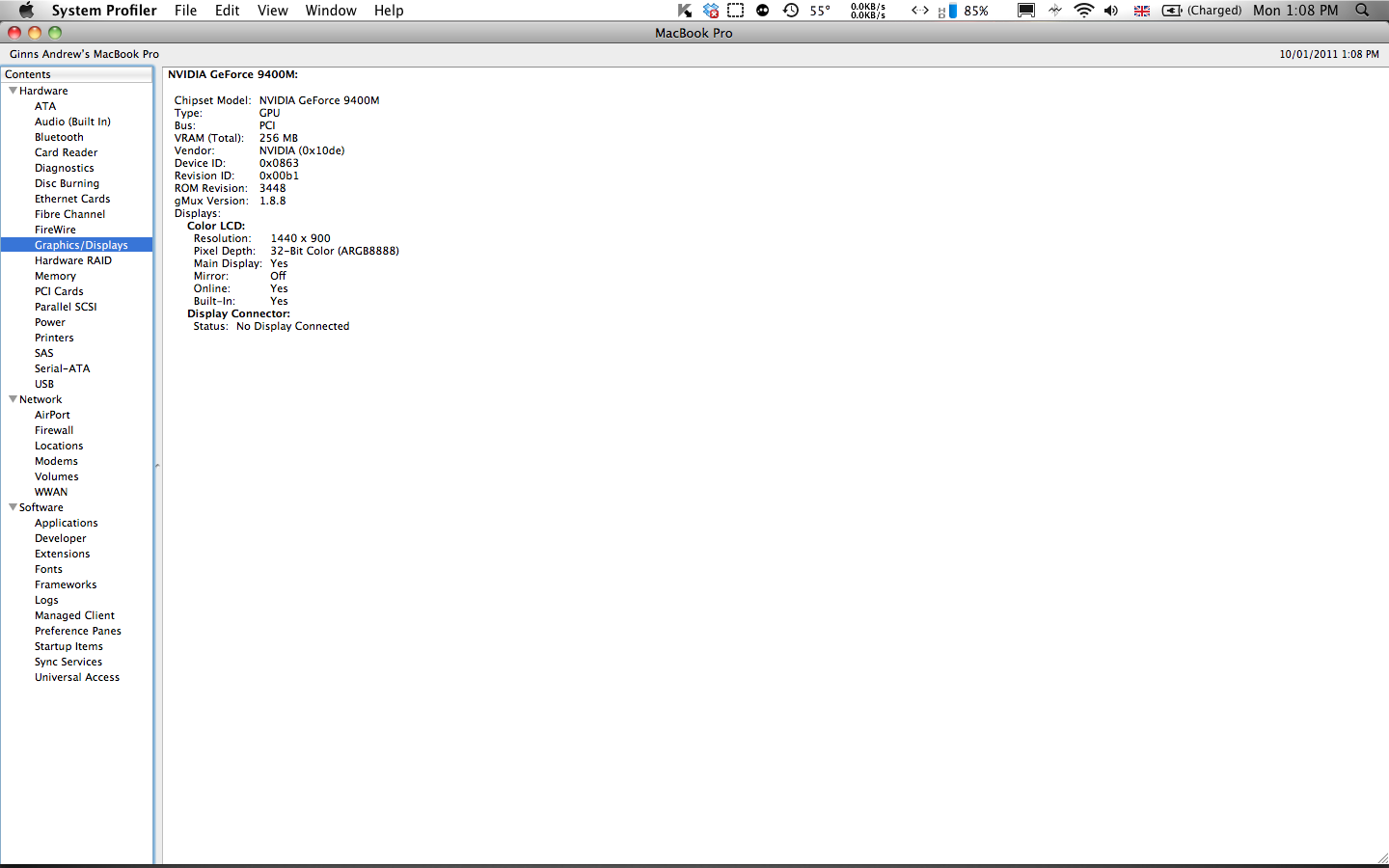Open the Window menu
This screenshot has width=1389, height=868.
coord(331,11)
